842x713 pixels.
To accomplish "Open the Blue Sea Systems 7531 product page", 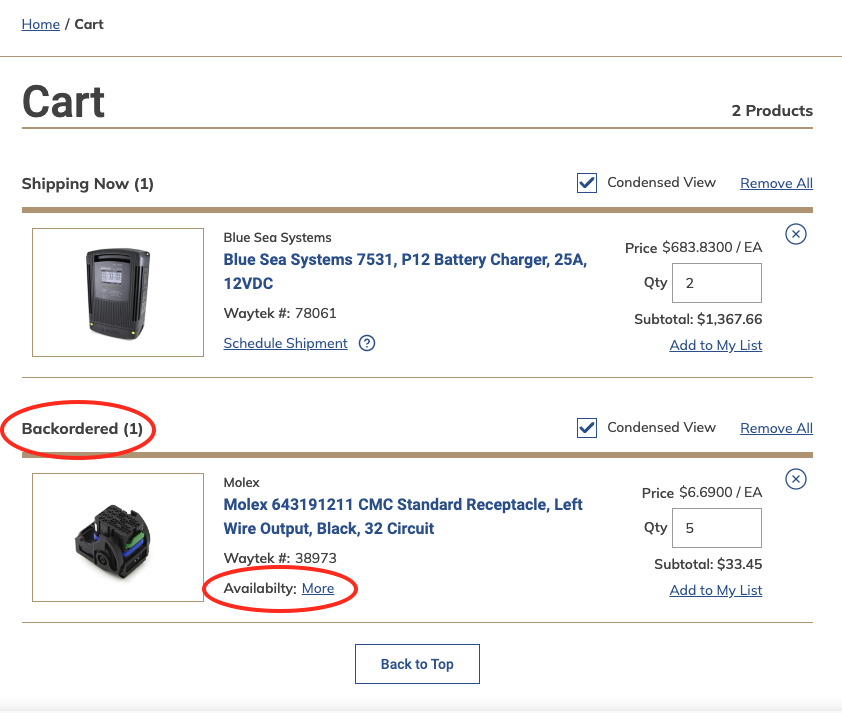I will coord(404,271).
